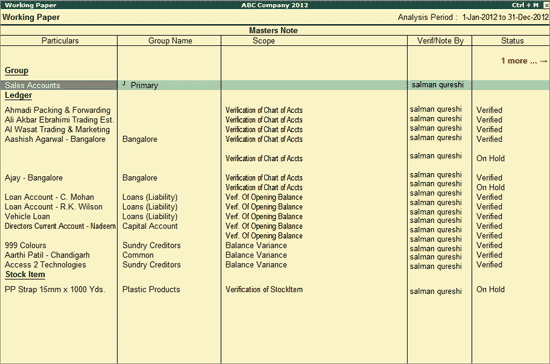Open Loan Account - R.K. Wilson row
The height and width of the screenshot is (364, 550).
54,207
